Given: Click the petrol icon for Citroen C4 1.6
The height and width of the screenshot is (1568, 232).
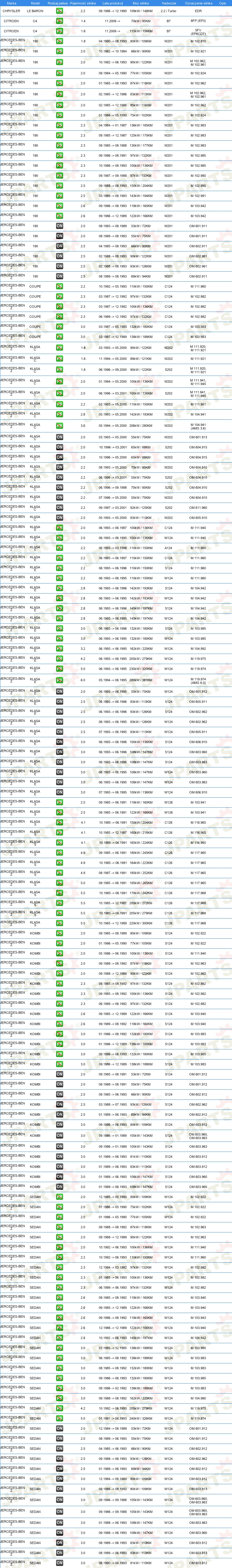Looking at the screenshot, I should point(59,31).
